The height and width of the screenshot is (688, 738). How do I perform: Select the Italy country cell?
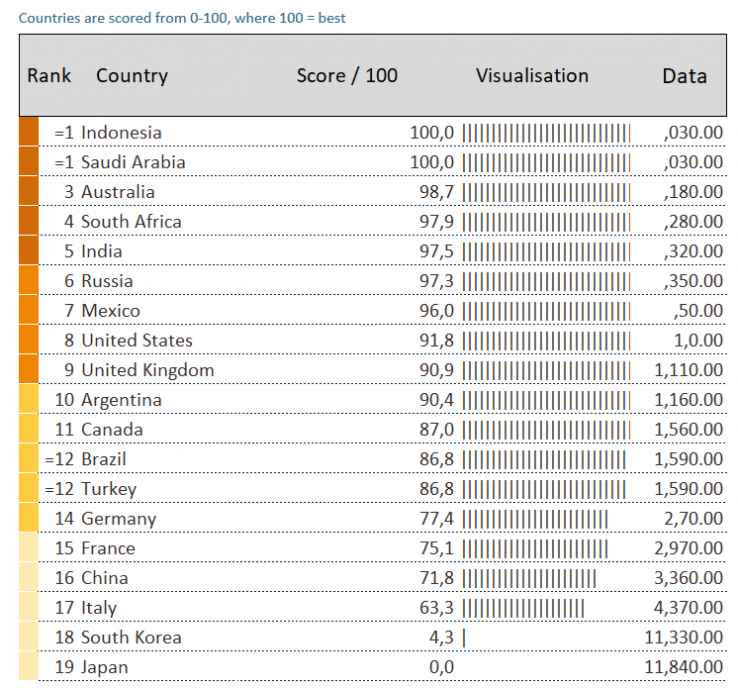click(x=99, y=608)
